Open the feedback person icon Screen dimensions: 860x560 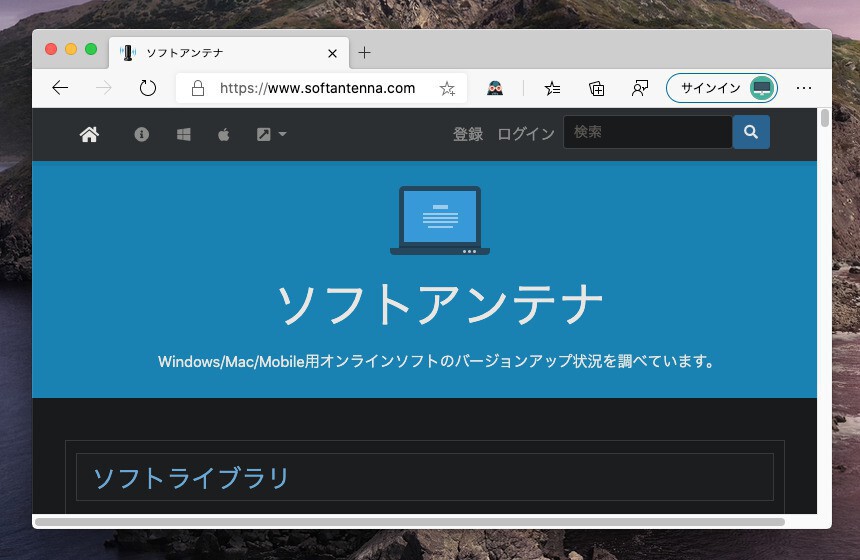640,88
